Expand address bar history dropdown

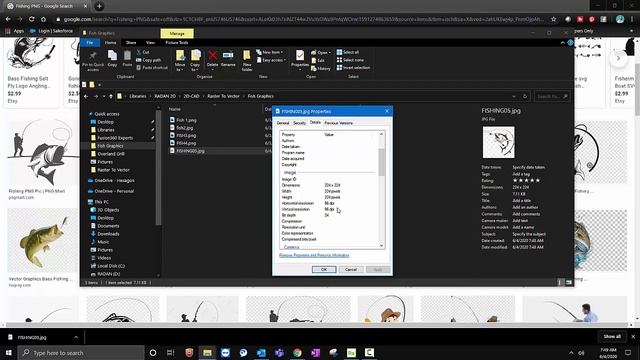pos(514,96)
